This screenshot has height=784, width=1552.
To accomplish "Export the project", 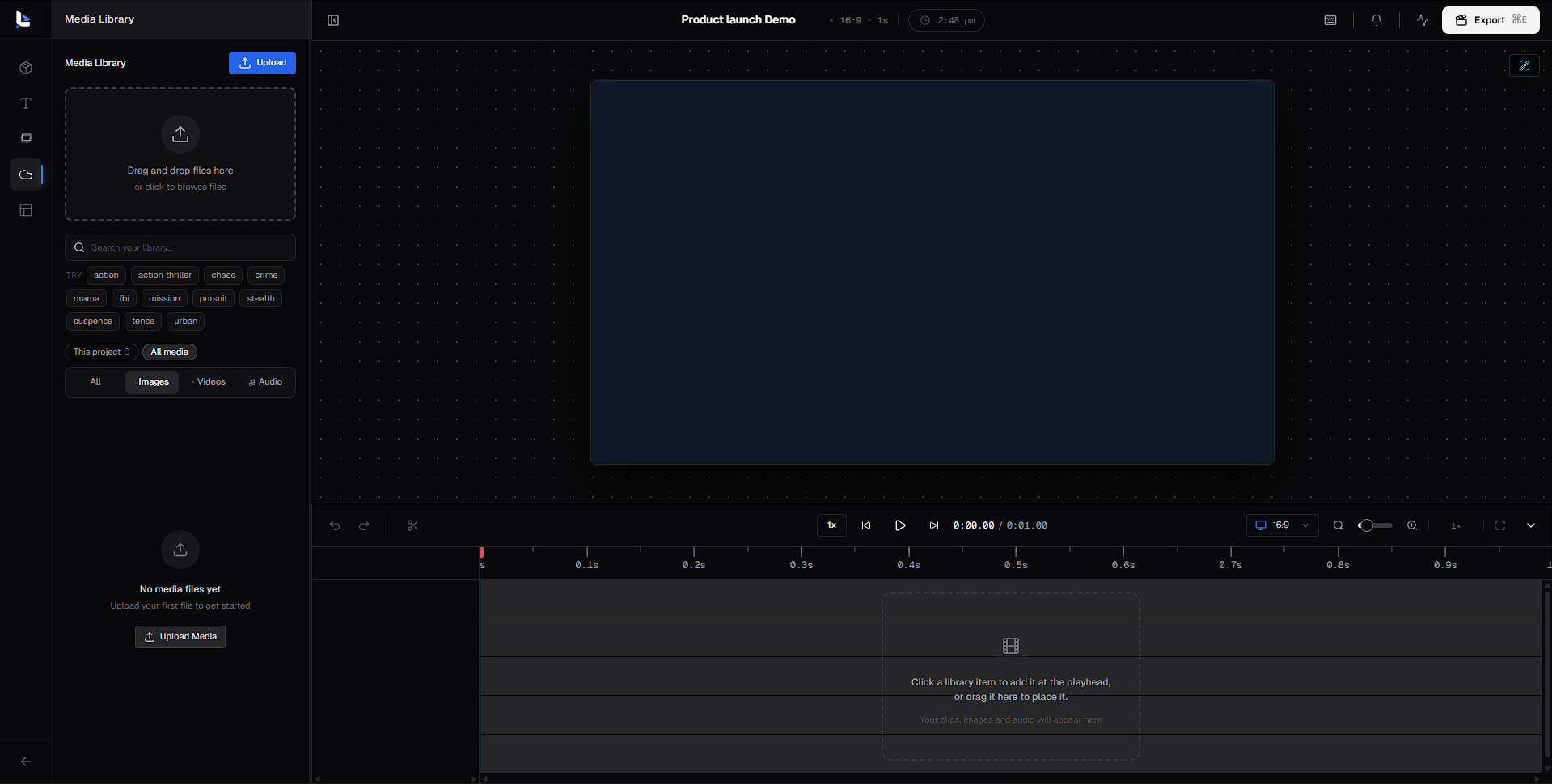I will [x=1491, y=20].
